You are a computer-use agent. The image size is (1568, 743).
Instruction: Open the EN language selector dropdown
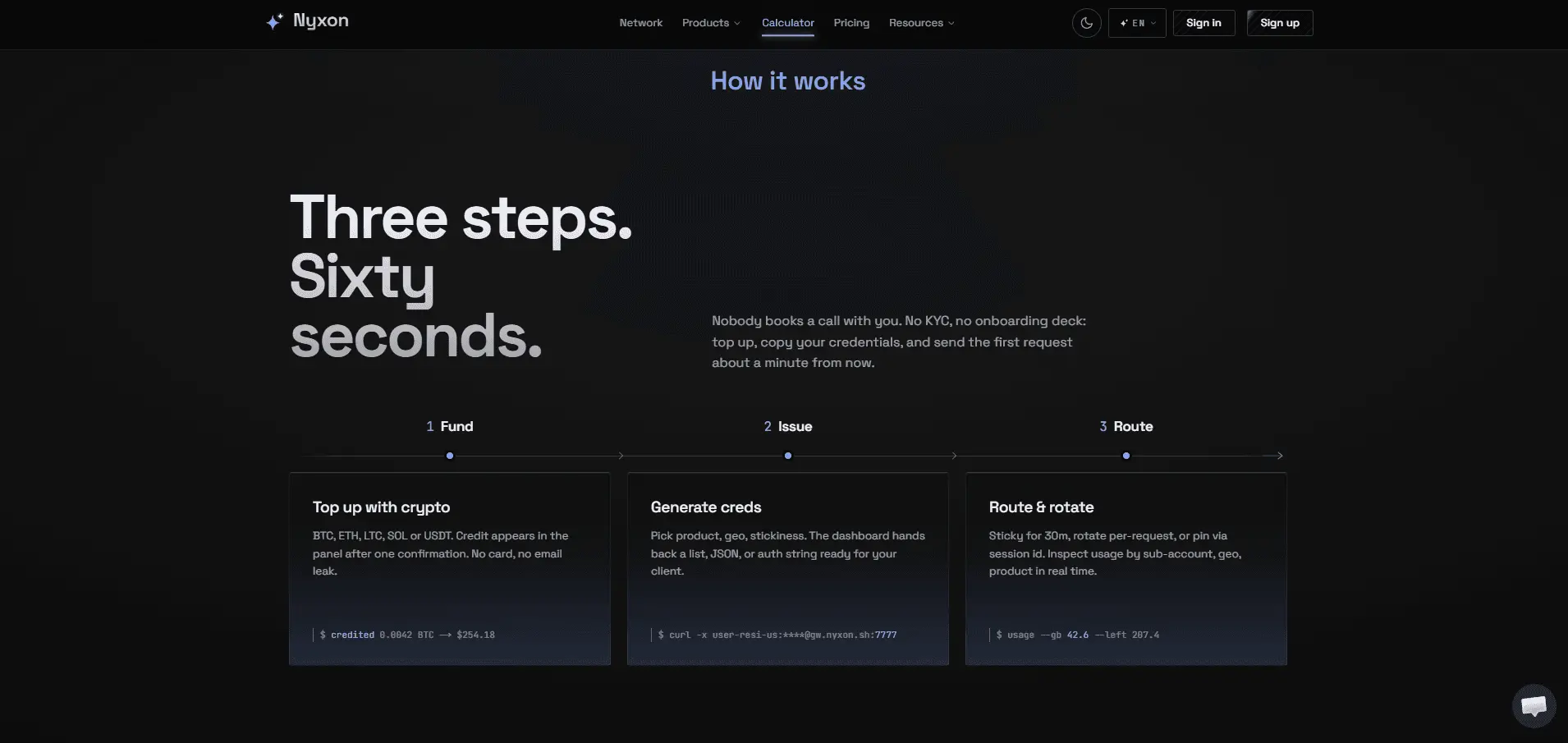click(1137, 23)
